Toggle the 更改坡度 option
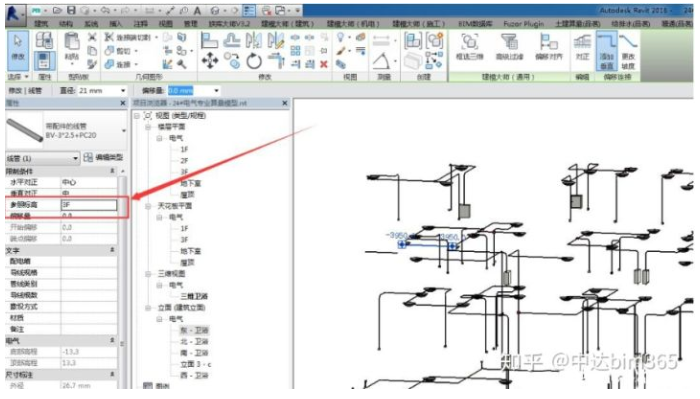This screenshot has width=700, height=399. [628, 51]
